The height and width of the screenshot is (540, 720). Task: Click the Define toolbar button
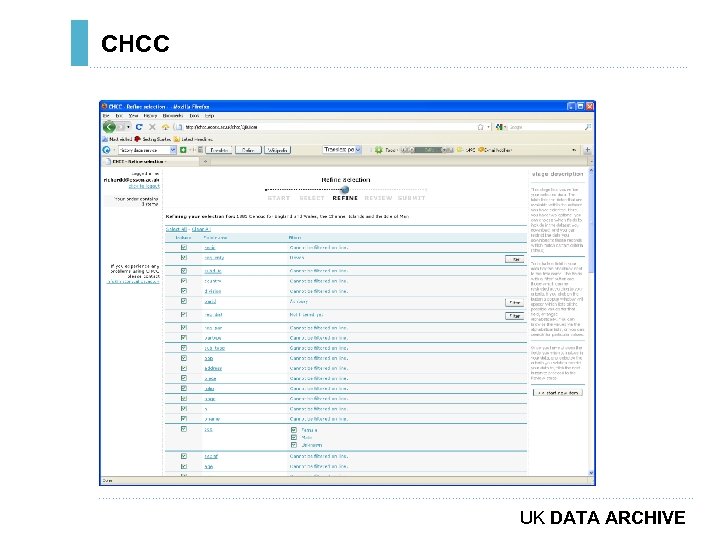248,150
